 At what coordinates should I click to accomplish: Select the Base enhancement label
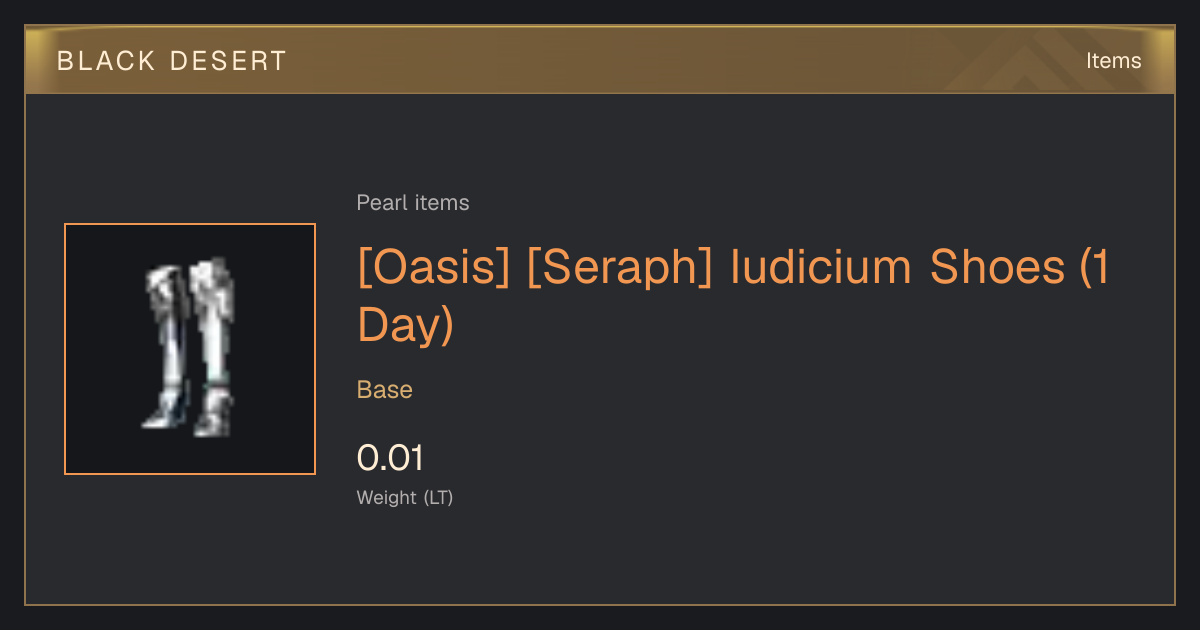click(385, 390)
